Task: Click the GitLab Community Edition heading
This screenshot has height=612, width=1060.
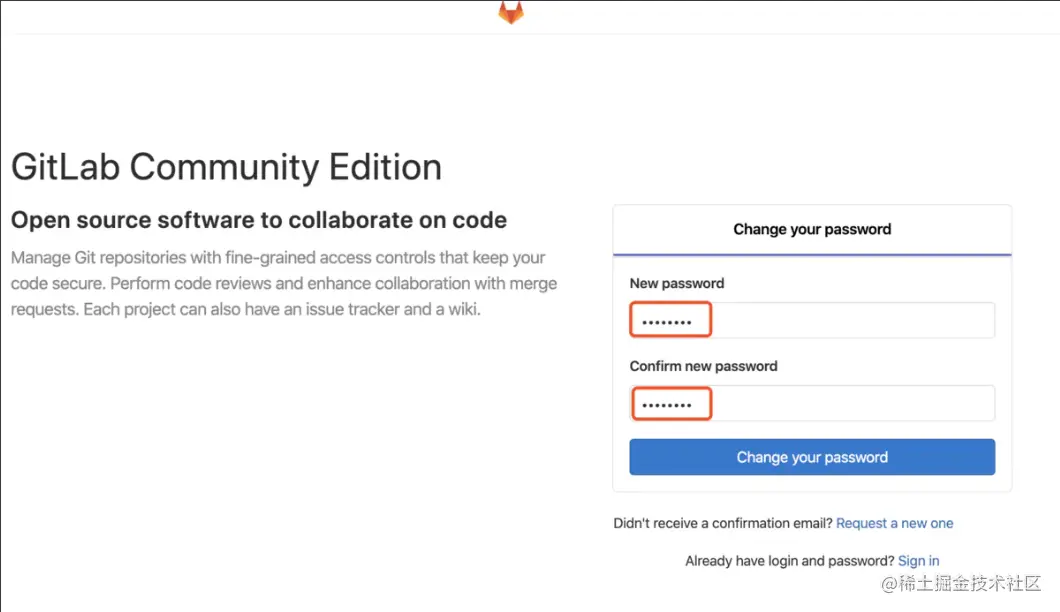Action: 226,167
